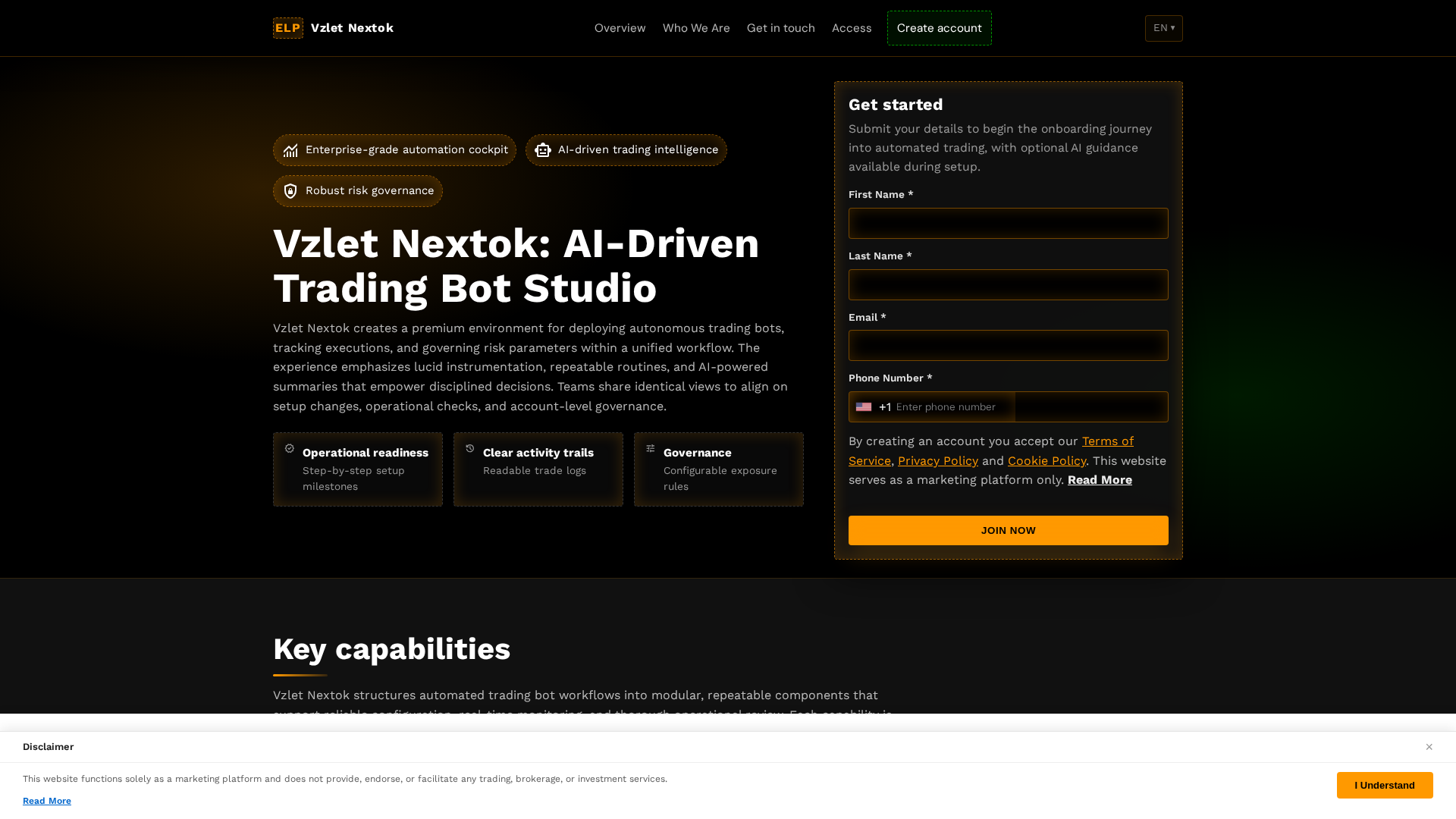
Task: Click the Phone Number * label
Action: pos(890,378)
